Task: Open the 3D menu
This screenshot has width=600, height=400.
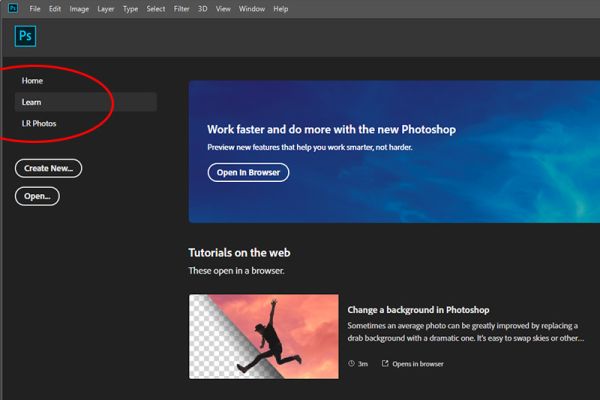Action: coord(202,9)
